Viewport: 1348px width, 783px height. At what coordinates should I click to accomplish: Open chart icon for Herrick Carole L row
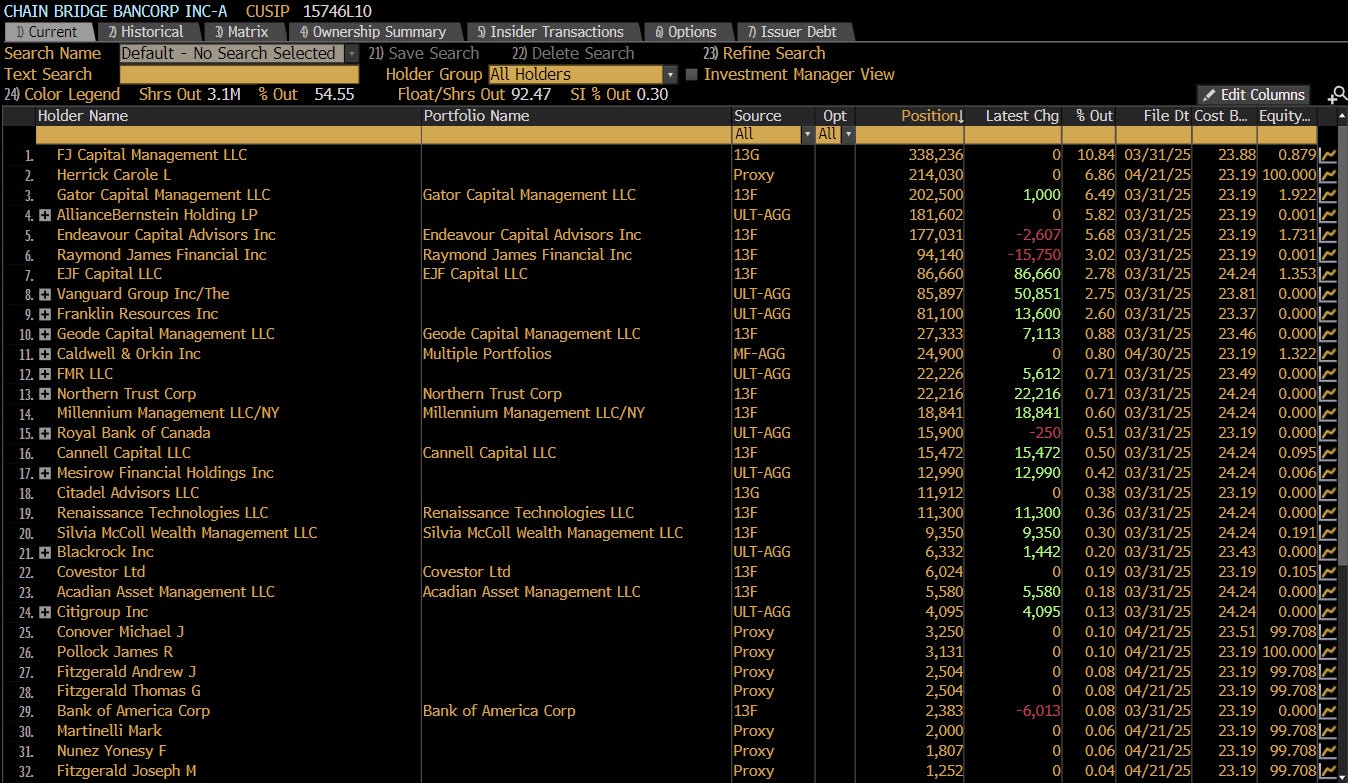pyautogui.click(x=1328, y=175)
